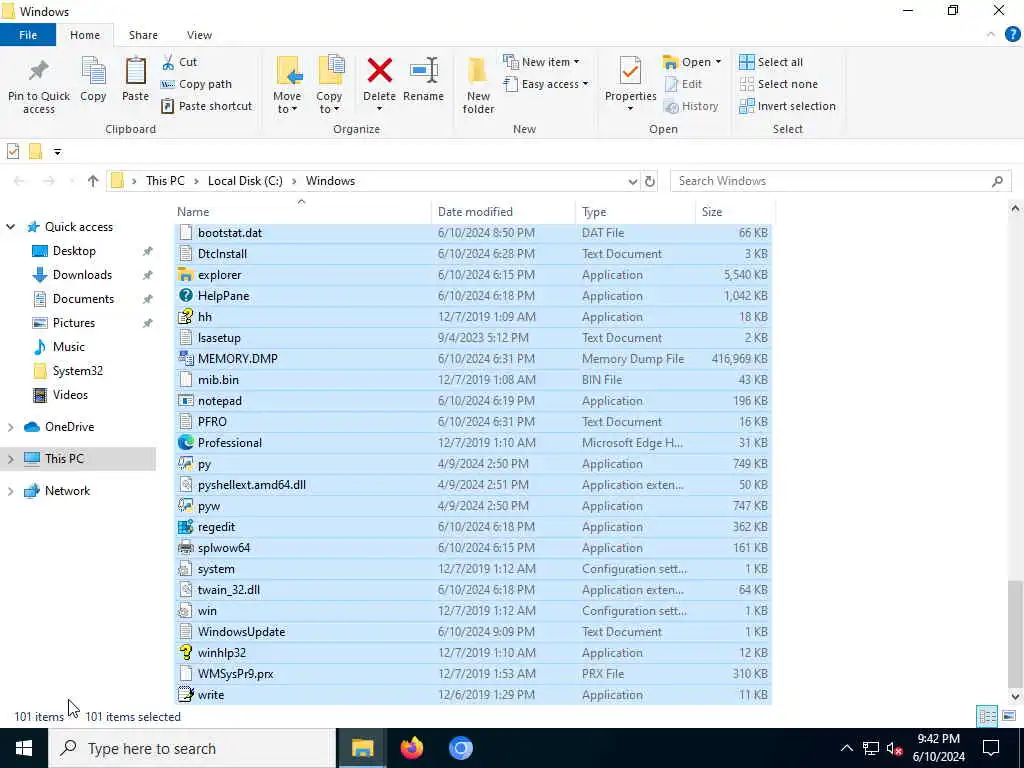Click Local Disk (C:) breadcrumb
The height and width of the screenshot is (768, 1024).
(245, 181)
